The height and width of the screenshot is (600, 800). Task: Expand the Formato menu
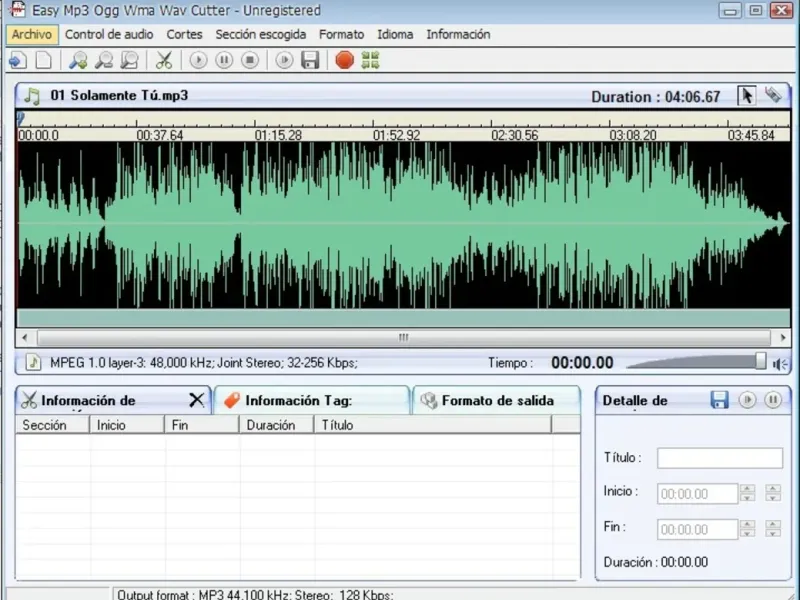[x=341, y=34]
